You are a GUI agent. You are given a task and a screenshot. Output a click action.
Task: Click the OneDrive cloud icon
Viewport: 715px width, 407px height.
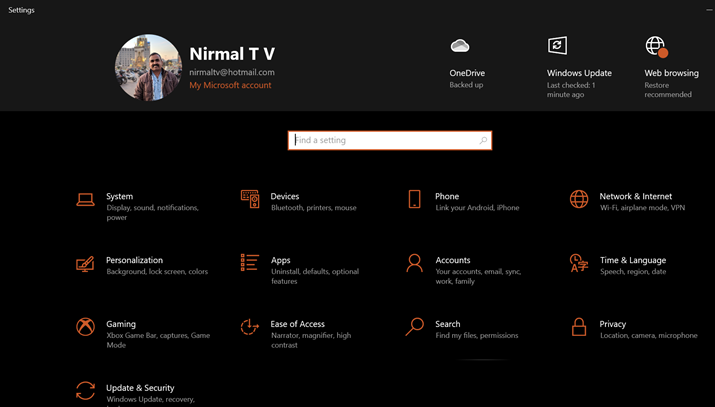point(460,46)
